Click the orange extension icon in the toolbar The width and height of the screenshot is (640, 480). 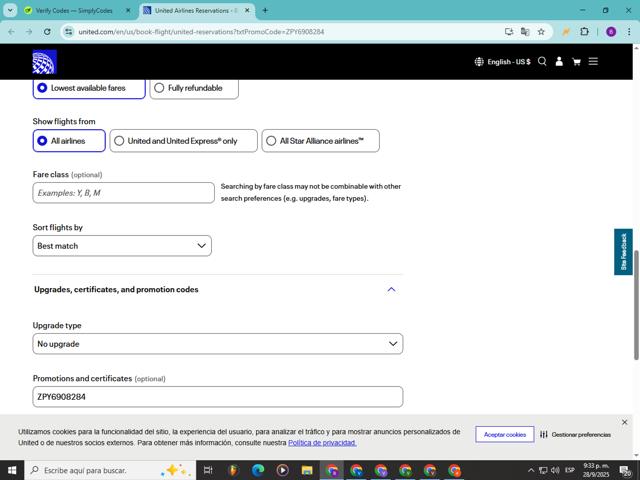[566, 32]
